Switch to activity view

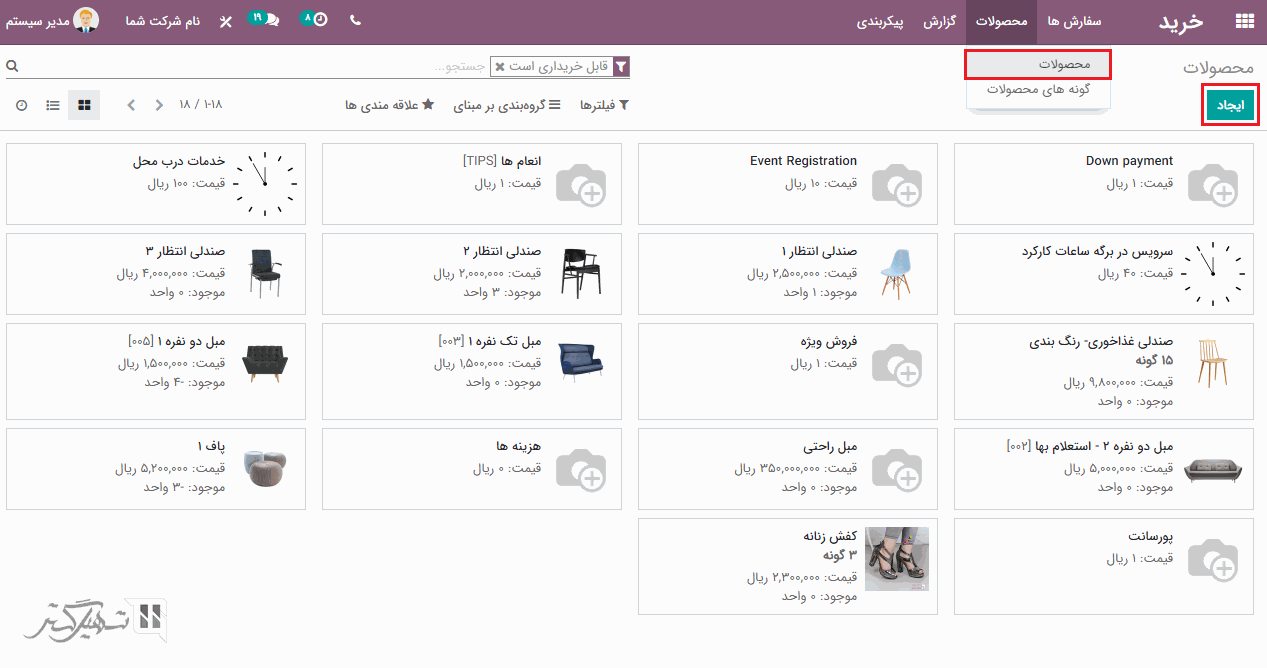point(22,105)
